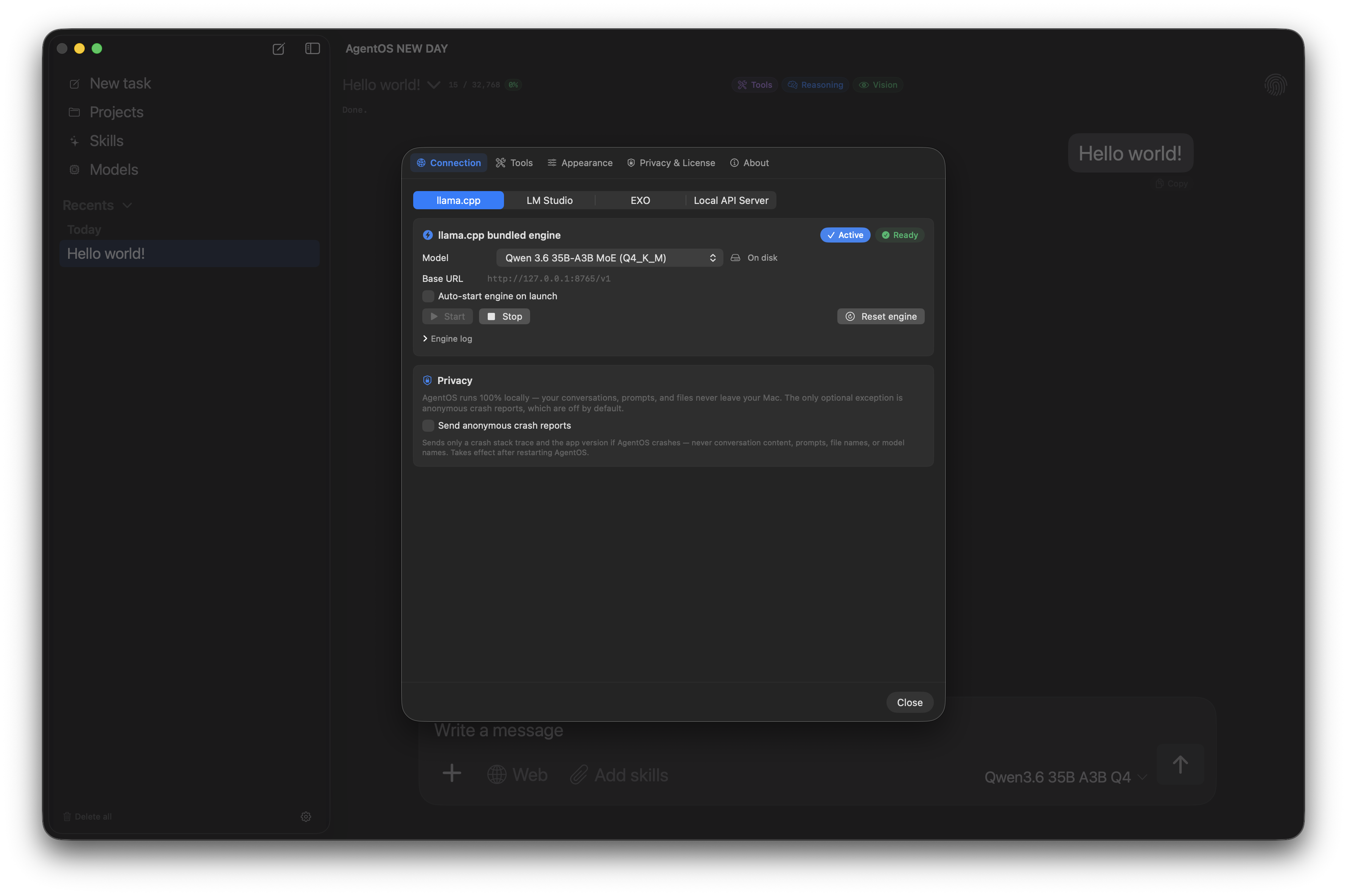This screenshot has height=896, width=1347.
Task: Switch to the Connection settings tab
Action: [448, 163]
